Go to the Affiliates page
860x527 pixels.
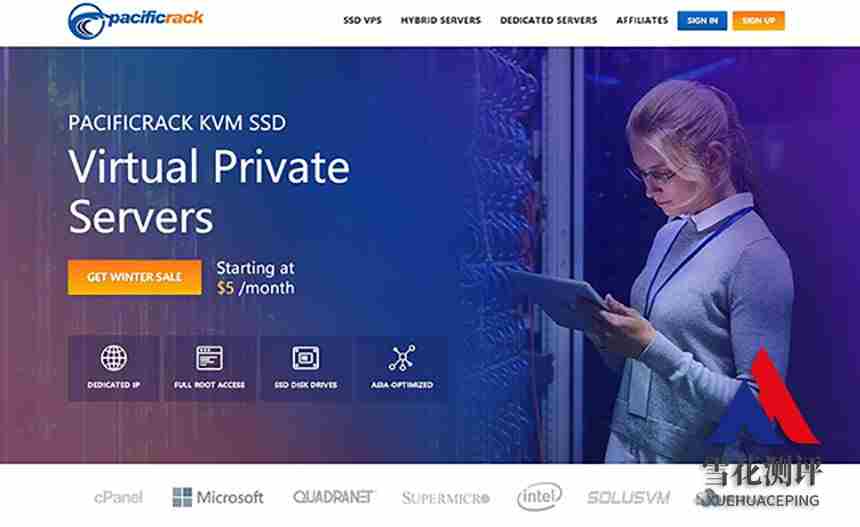[x=642, y=20]
